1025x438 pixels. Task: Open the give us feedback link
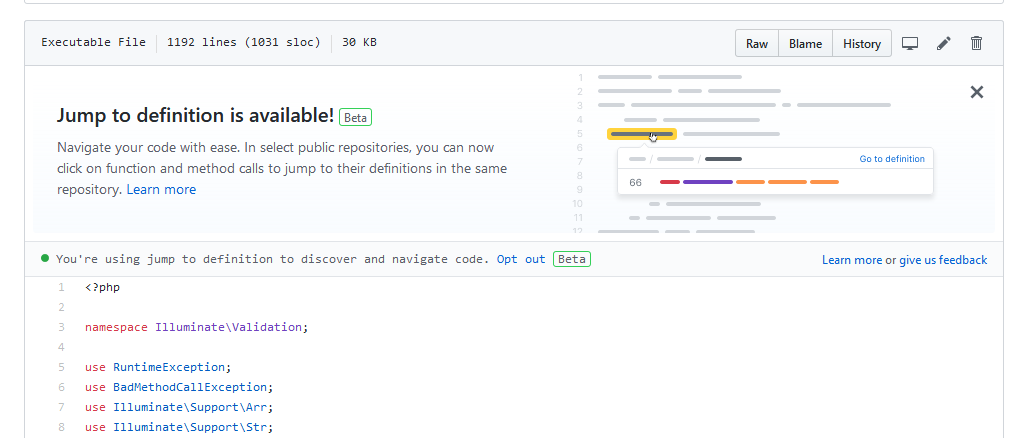point(943,260)
